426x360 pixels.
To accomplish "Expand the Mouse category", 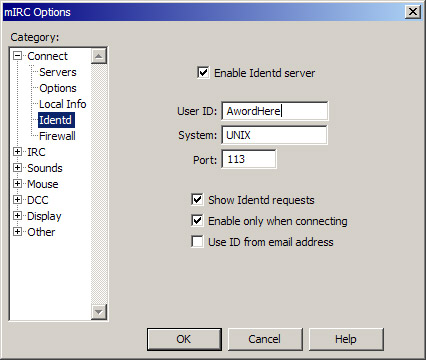I will [x=17, y=184].
